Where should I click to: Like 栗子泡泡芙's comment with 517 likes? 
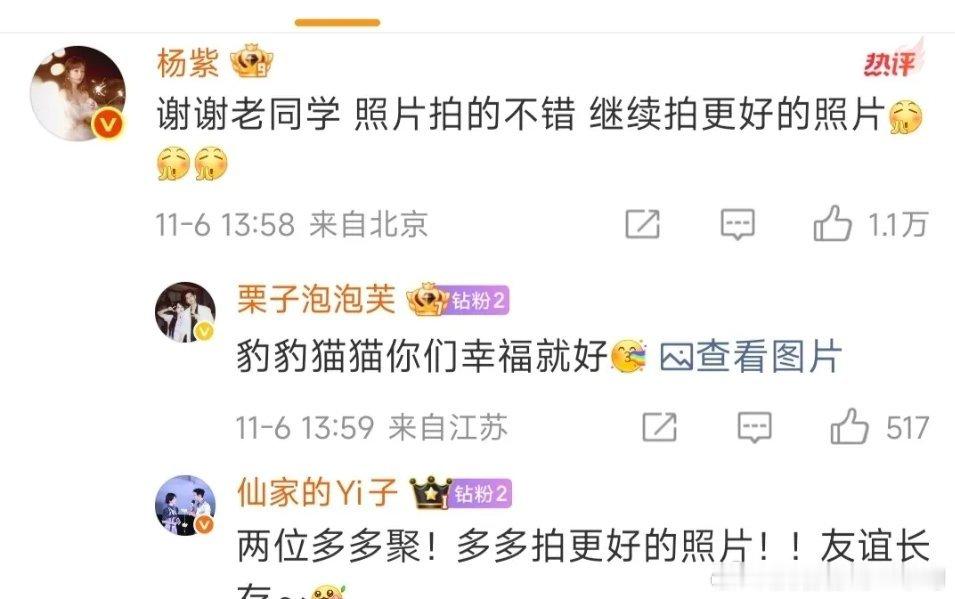850,427
